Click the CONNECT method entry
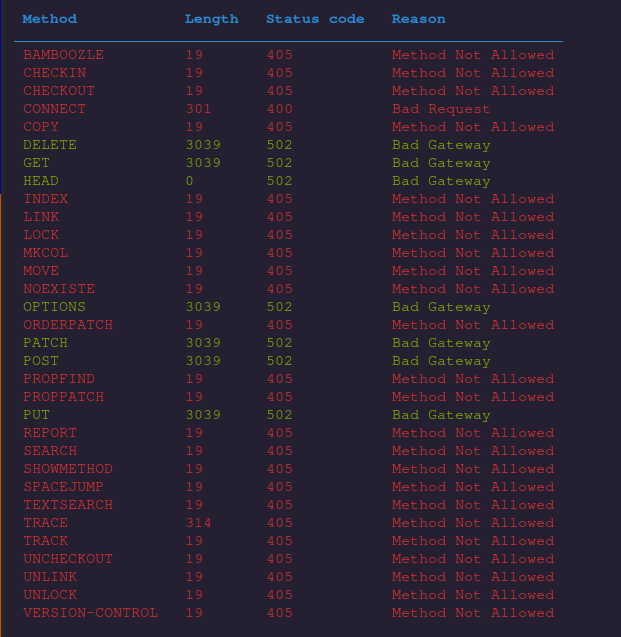Viewport: 621px width, 637px height. [x=55, y=109]
